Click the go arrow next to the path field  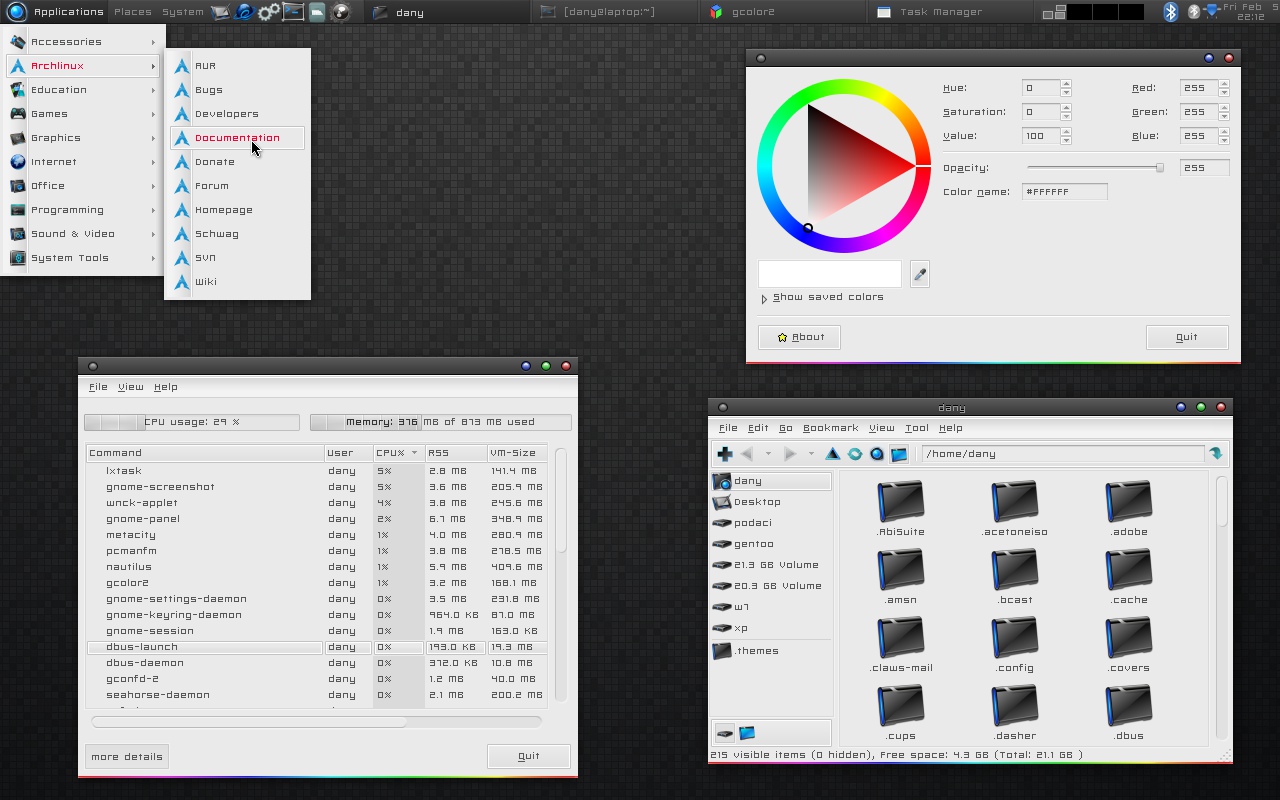tap(1216, 454)
